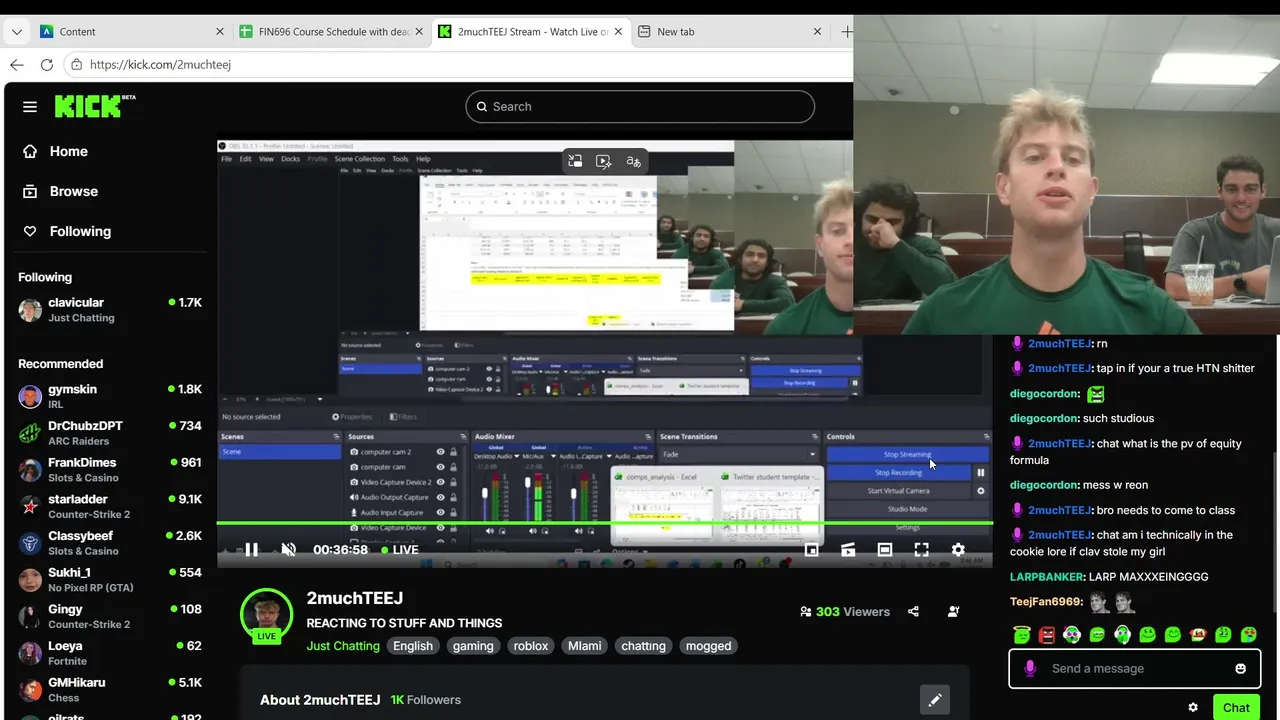
Task: Click the translate icon over the video
Action: click(x=633, y=161)
